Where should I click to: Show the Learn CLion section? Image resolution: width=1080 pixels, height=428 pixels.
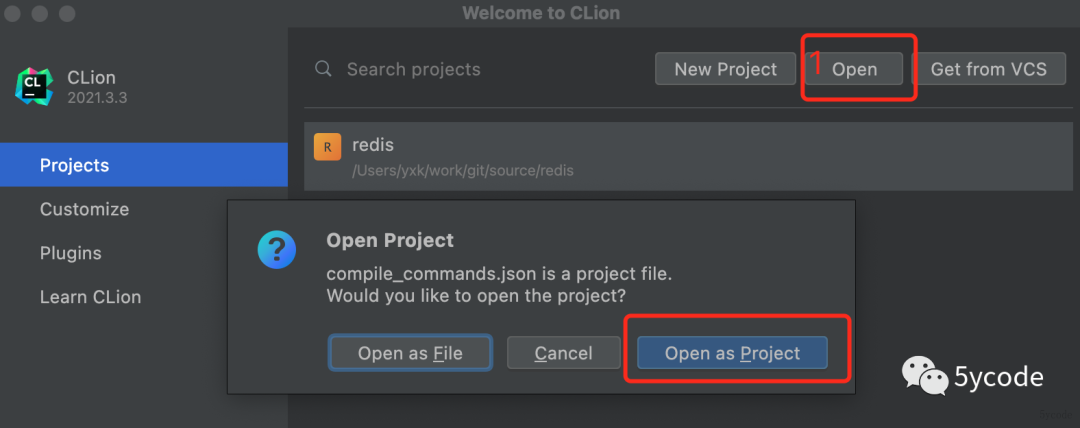(x=90, y=297)
